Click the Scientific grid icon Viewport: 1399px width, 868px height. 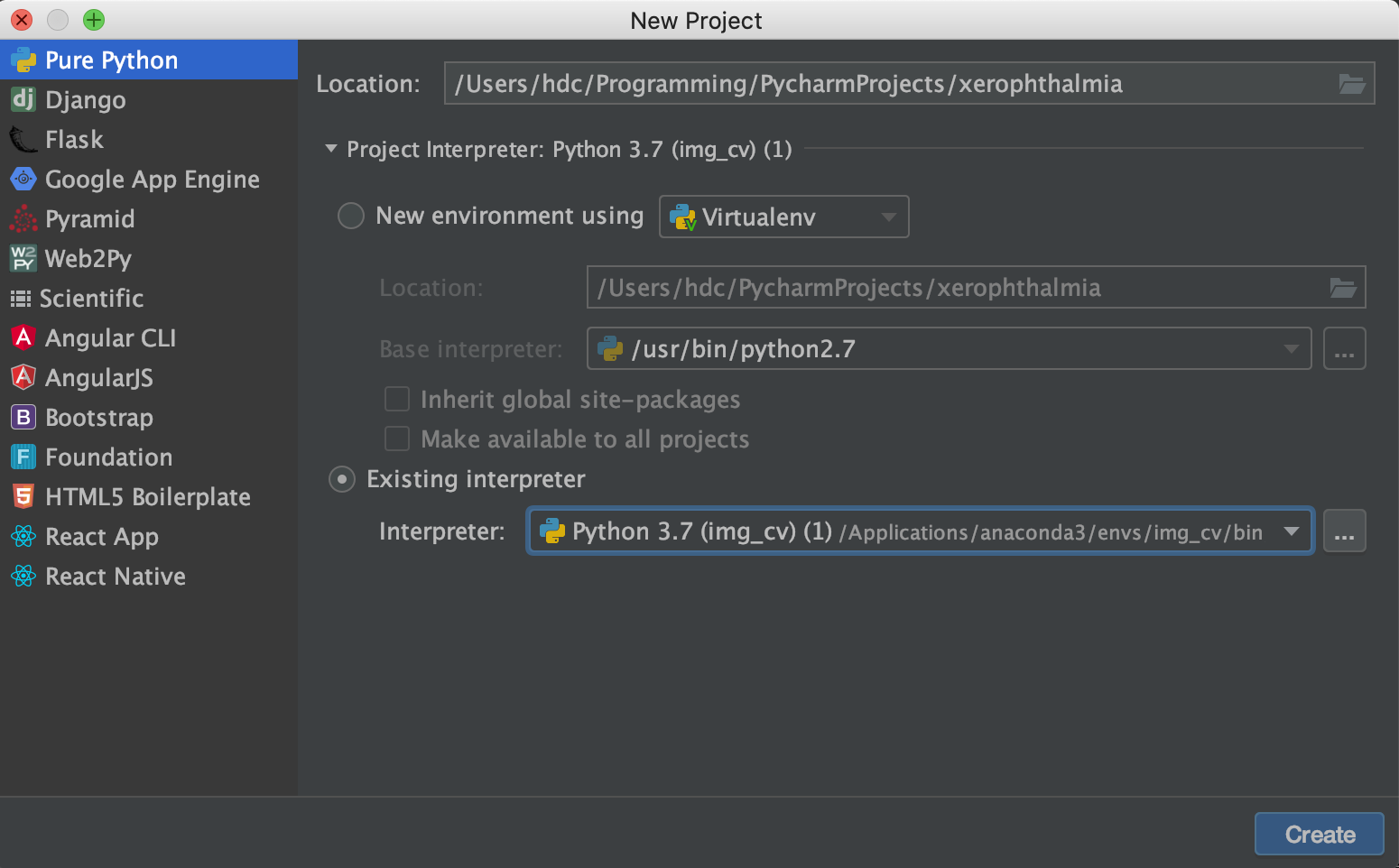[x=20, y=299]
